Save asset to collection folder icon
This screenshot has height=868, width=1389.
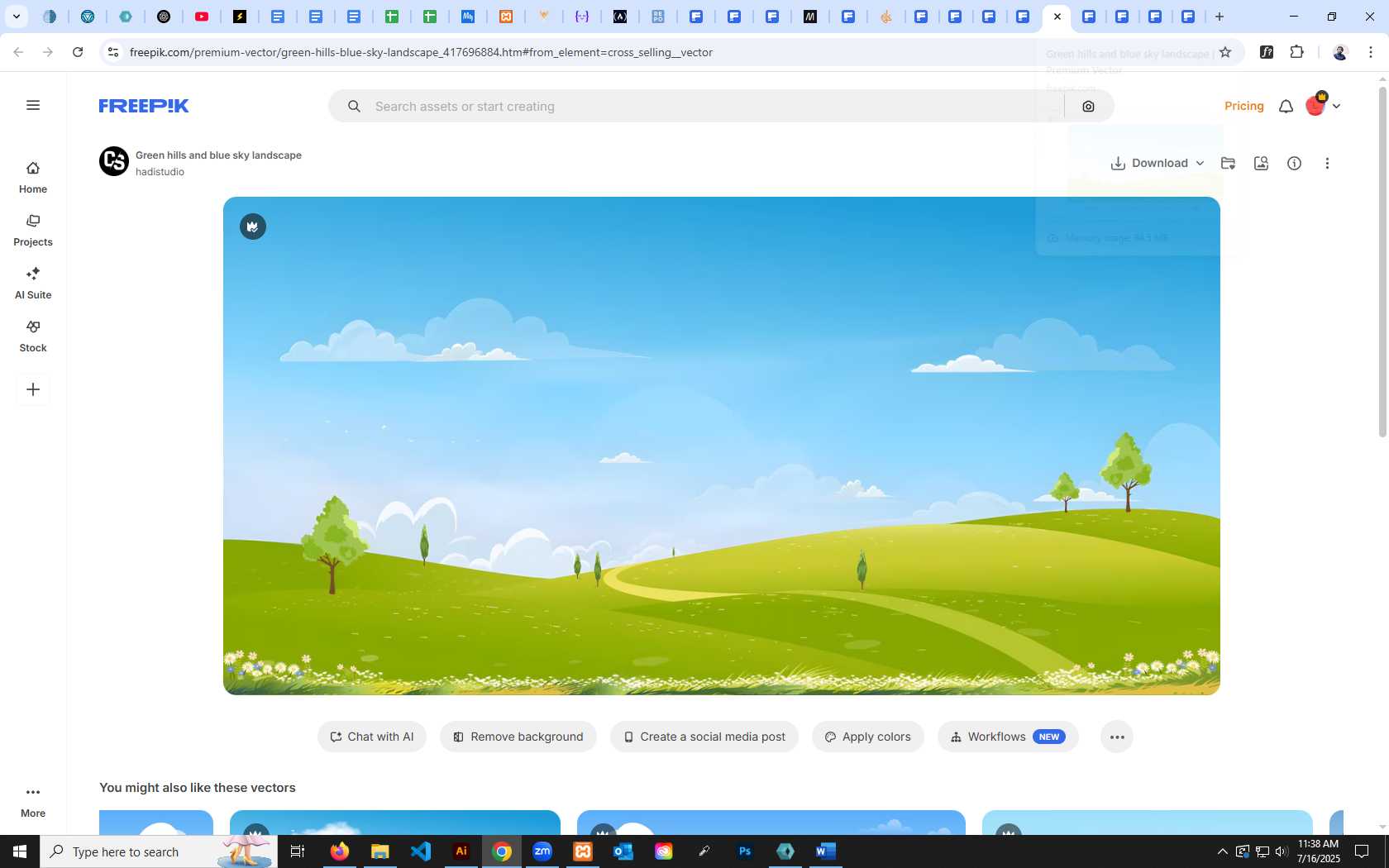pyautogui.click(x=1228, y=163)
